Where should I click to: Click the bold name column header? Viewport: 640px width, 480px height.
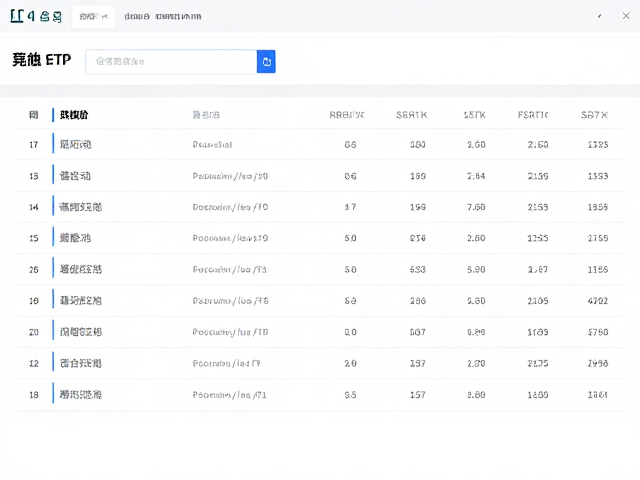point(74,115)
